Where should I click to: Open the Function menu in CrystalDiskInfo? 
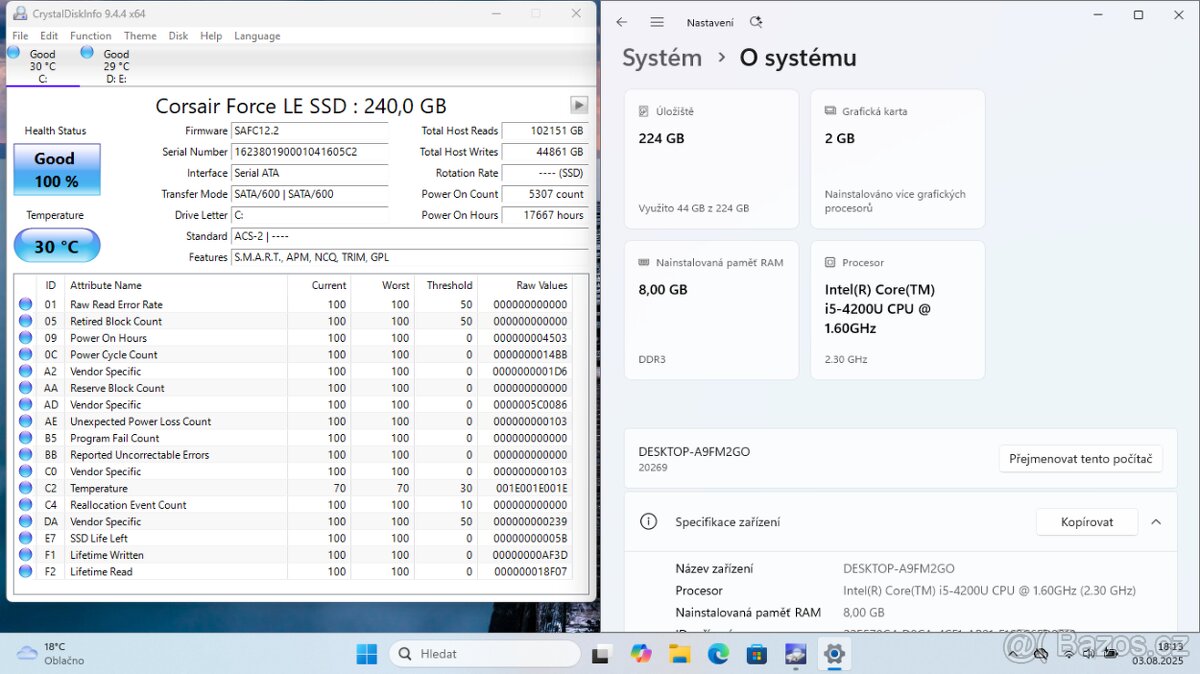click(x=90, y=35)
